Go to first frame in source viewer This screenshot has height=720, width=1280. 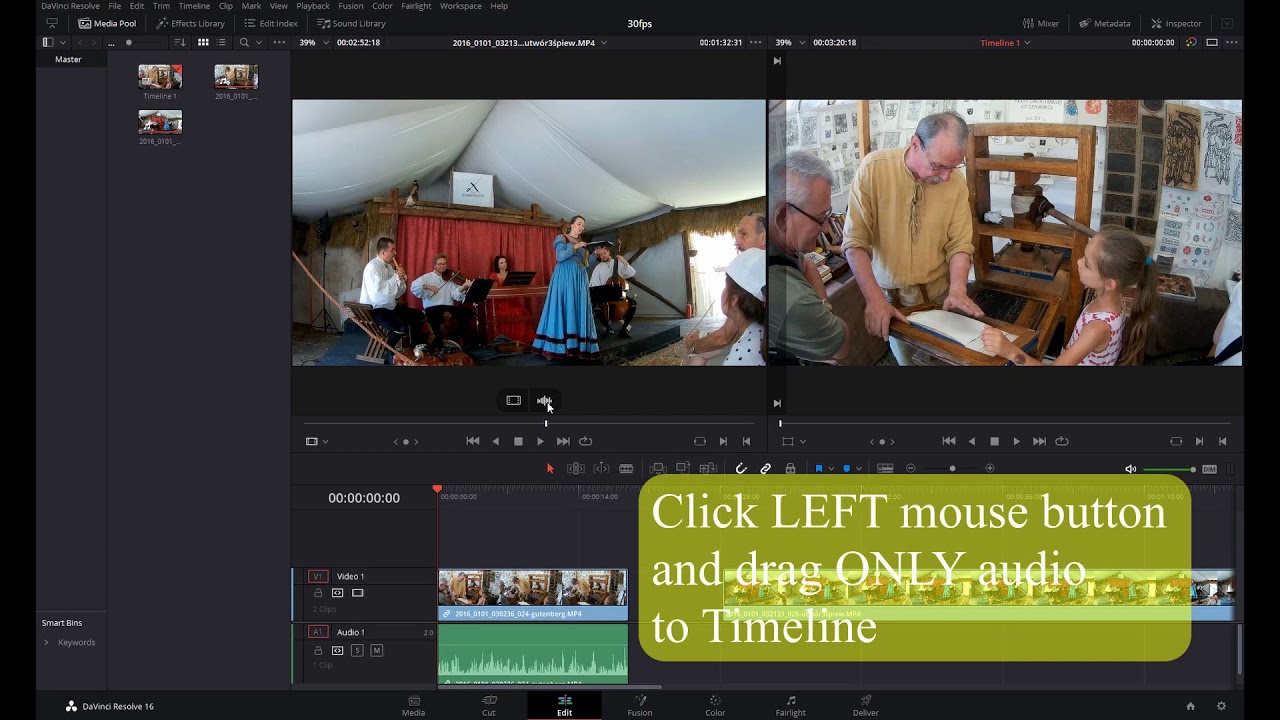(x=472, y=441)
